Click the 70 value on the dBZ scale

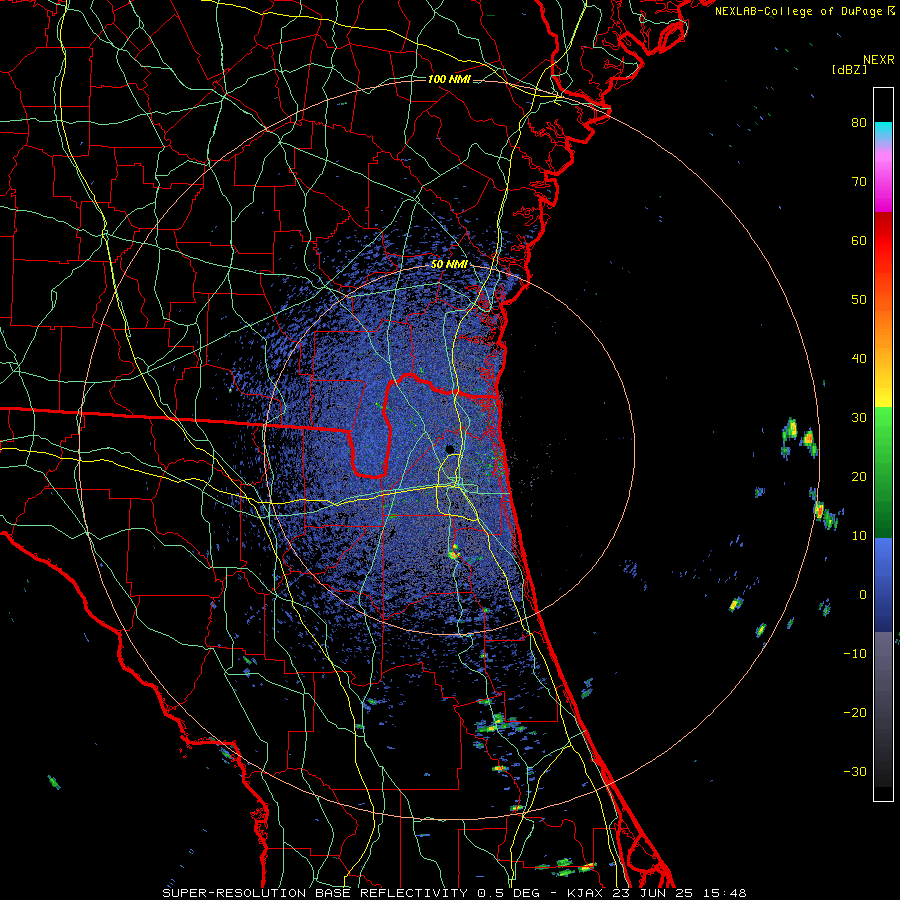[x=859, y=181]
